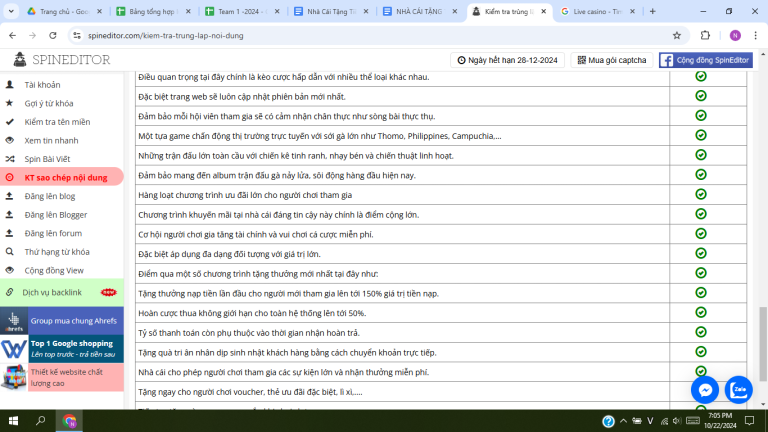Open 'Dịch vụ backlink' sidebar item
Image resolution: width=768 pixels, height=432 pixels.
point(54,292)
